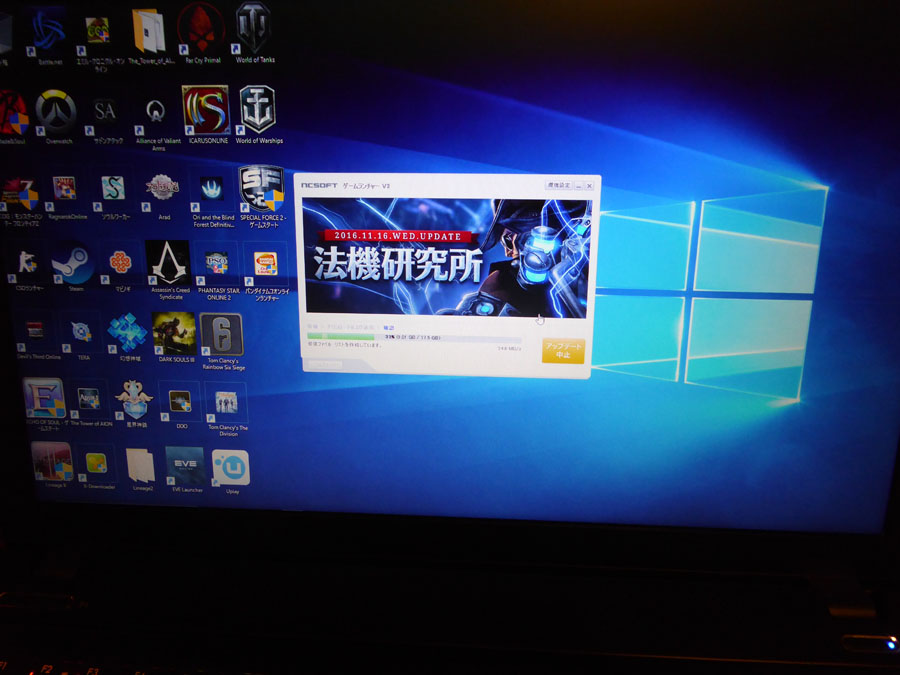Viewport: 900px width, 675px height.
Task: Click the 法機研究所 update banner image
Action: click(445, 258)
